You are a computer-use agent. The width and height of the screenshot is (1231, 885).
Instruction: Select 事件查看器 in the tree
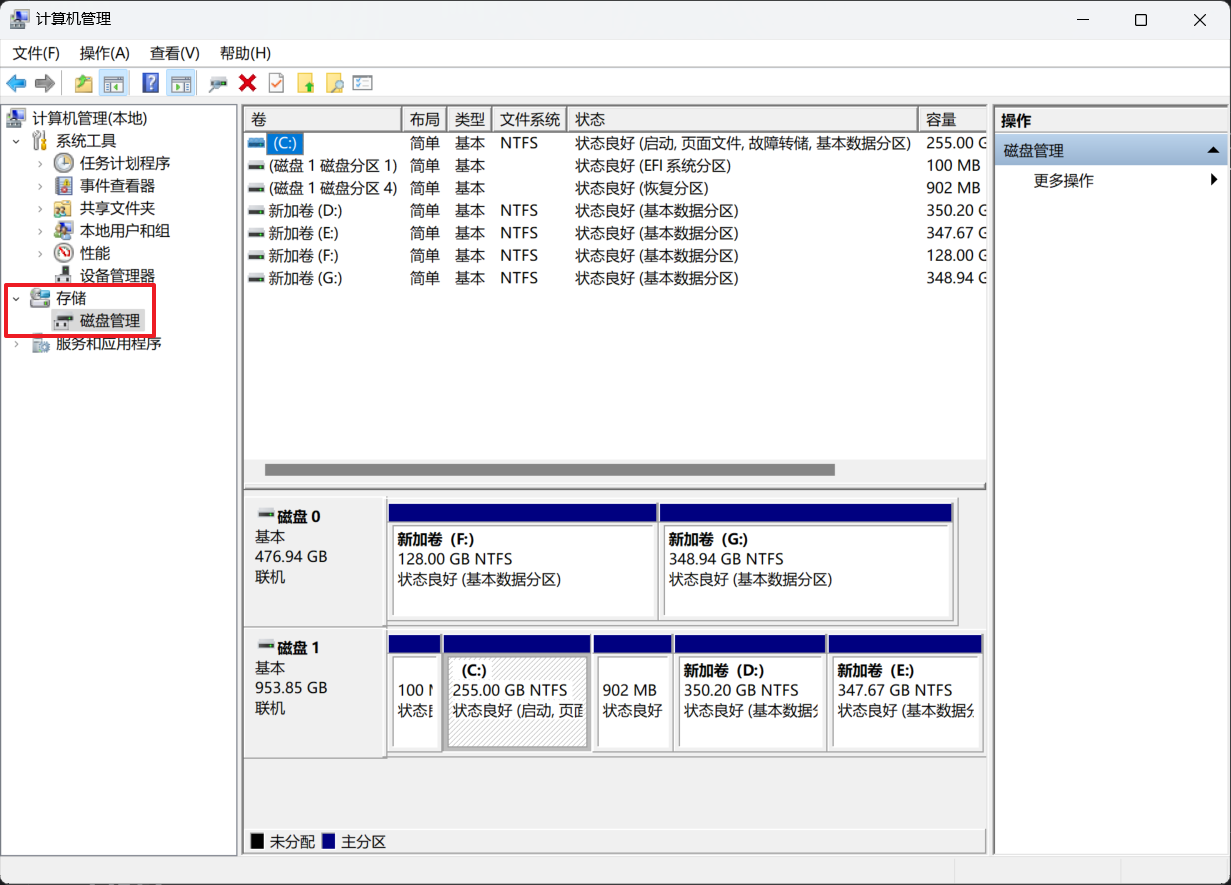tap(117, 186)
